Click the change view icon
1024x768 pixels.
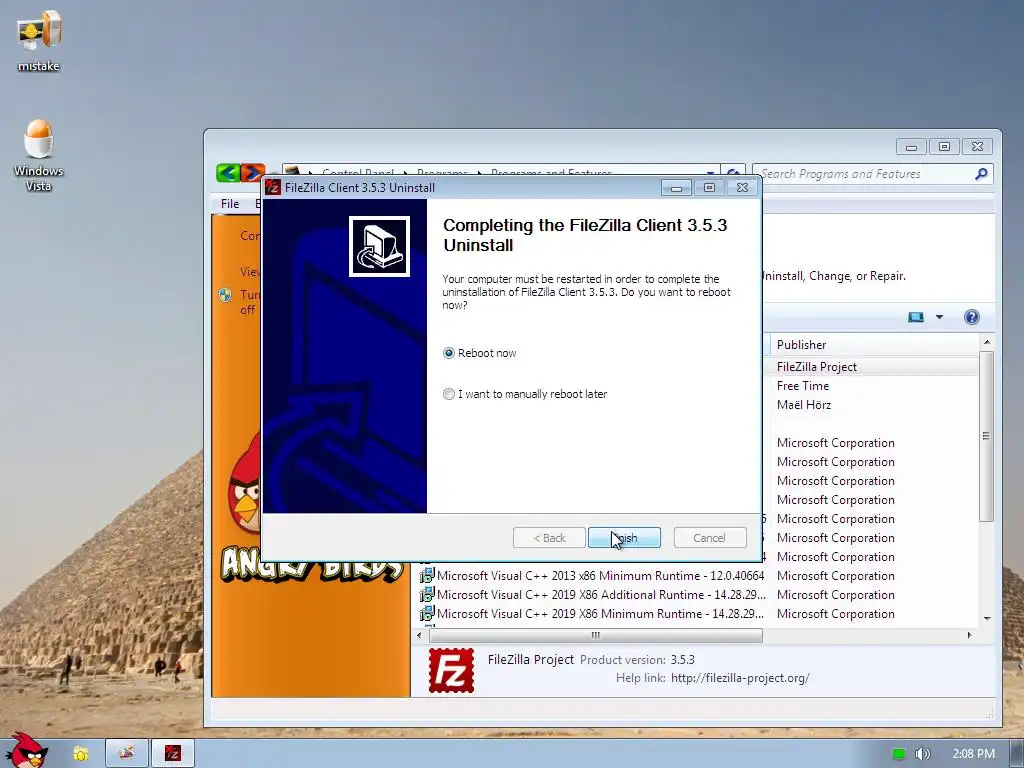point(916,317)
